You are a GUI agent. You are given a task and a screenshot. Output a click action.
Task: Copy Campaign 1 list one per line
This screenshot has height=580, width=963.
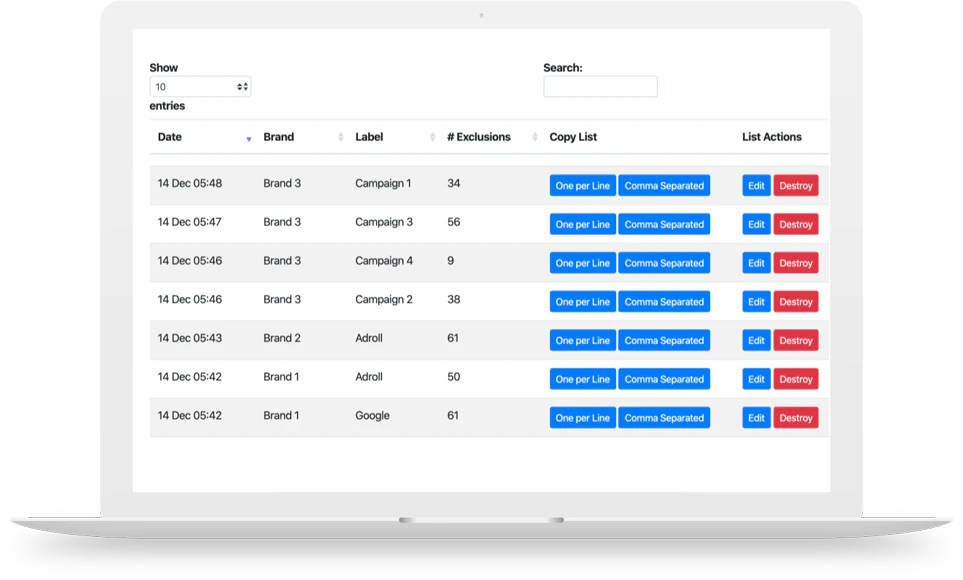pyautogui.click(x=582, y=186)
